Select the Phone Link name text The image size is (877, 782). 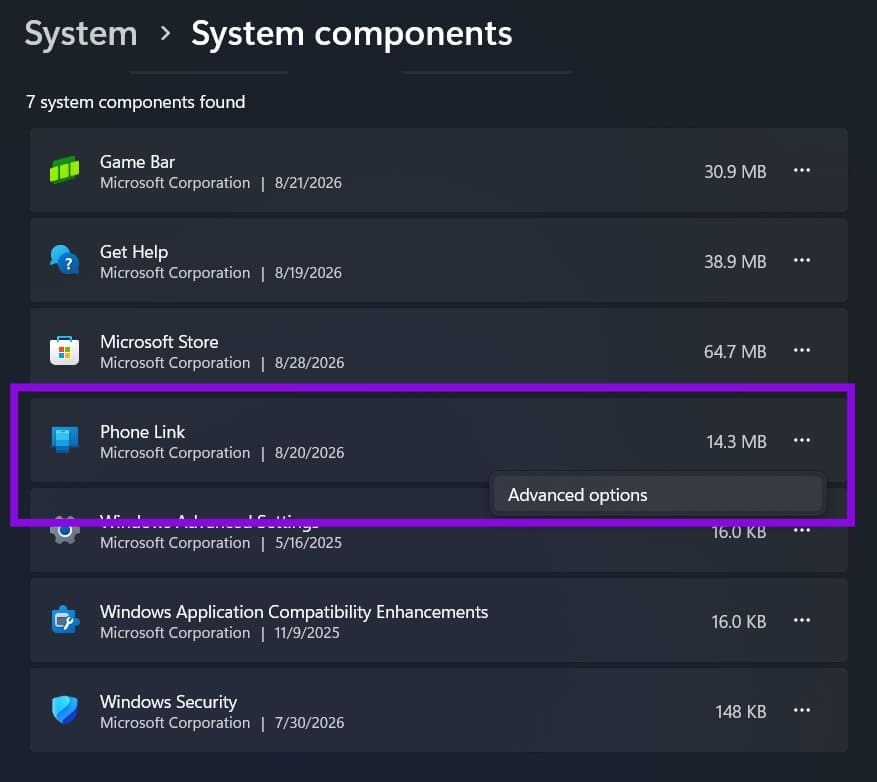[142, 432]
